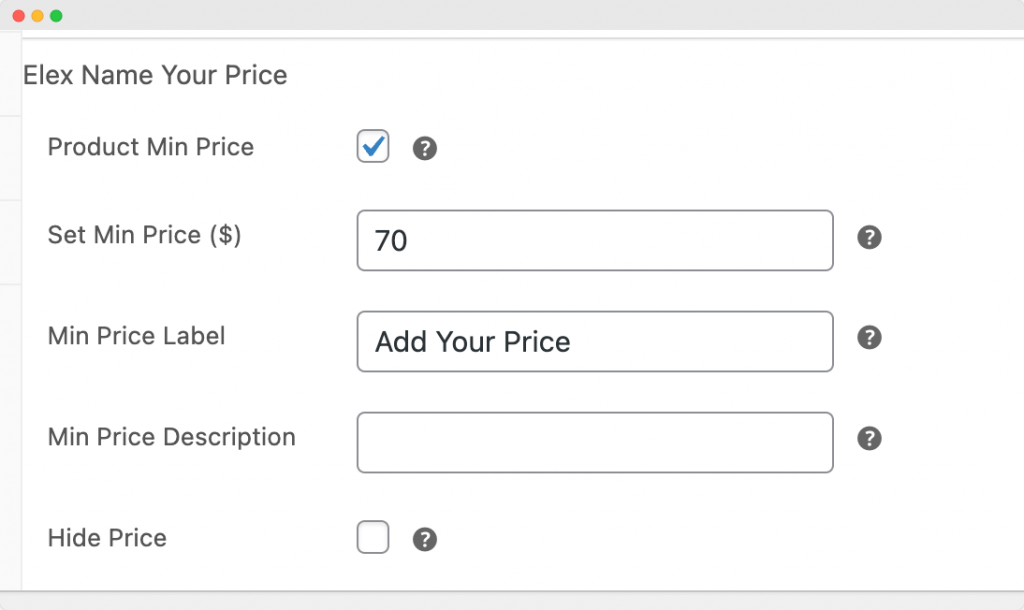Click inside the Set Min Price field showing 70
This screenshot has height=610, width=1024.
point(595,240)
